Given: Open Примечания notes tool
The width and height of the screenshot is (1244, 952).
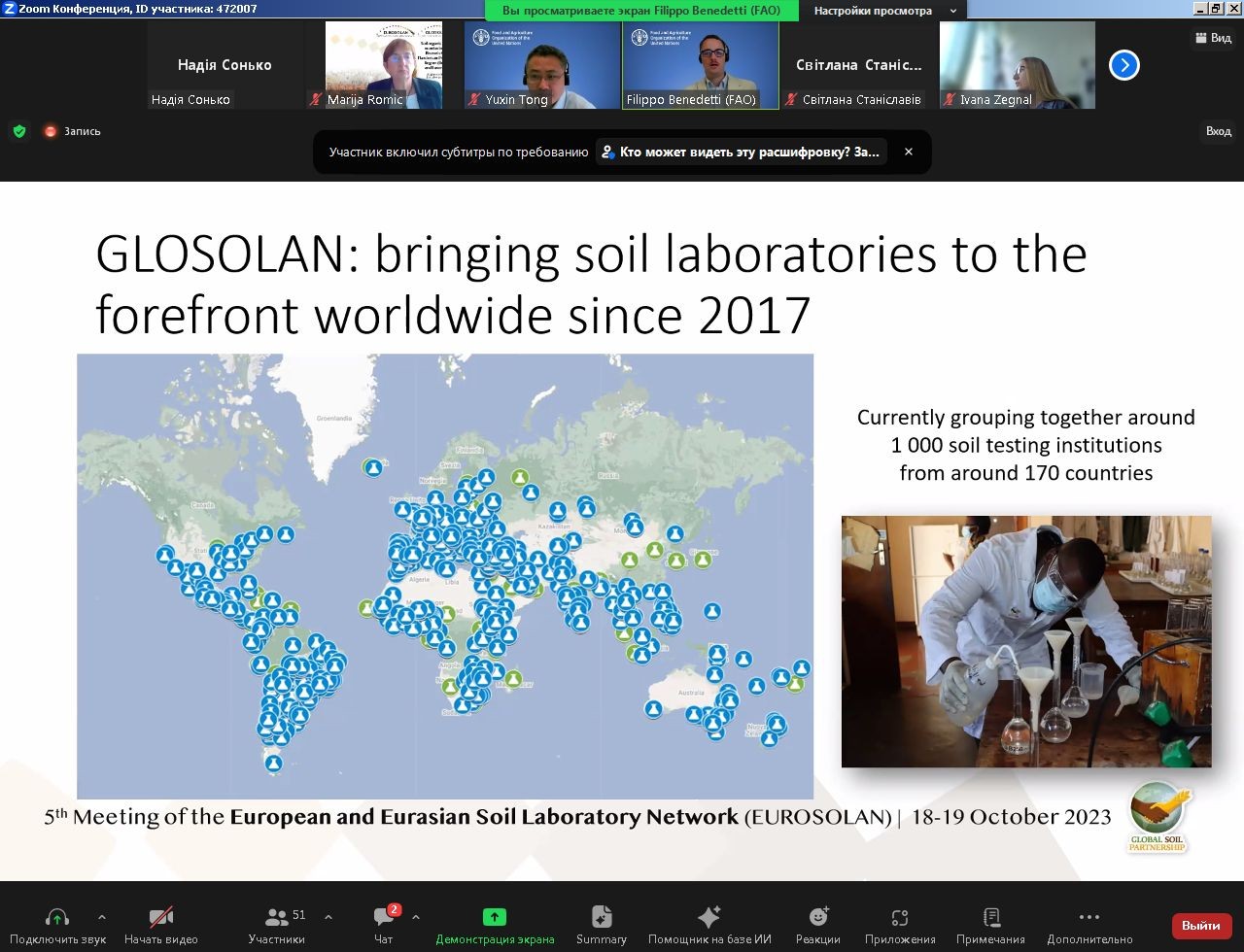Looking at the screenshot, I should [x=990, y=926].
